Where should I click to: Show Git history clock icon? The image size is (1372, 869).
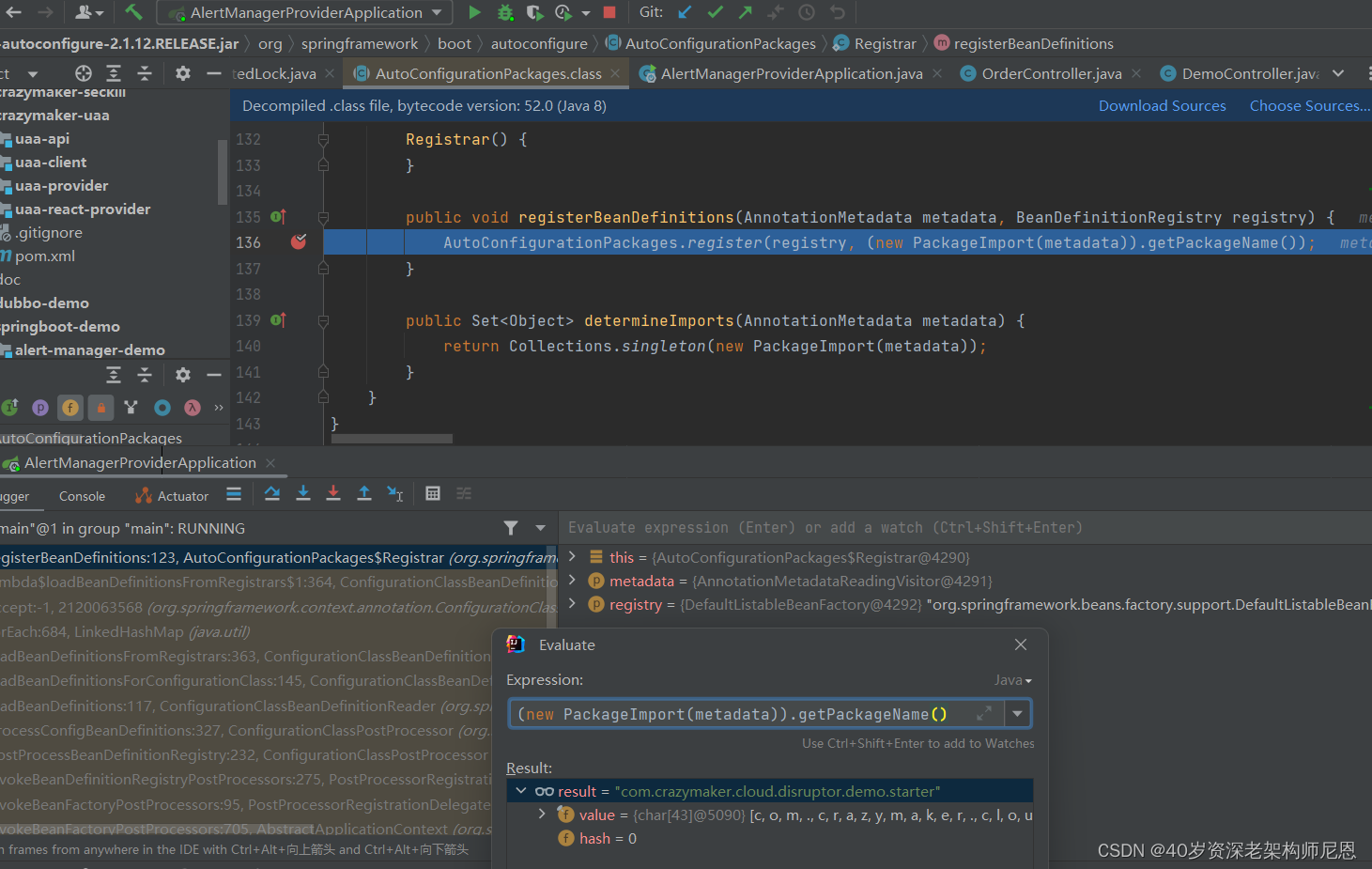807,12
